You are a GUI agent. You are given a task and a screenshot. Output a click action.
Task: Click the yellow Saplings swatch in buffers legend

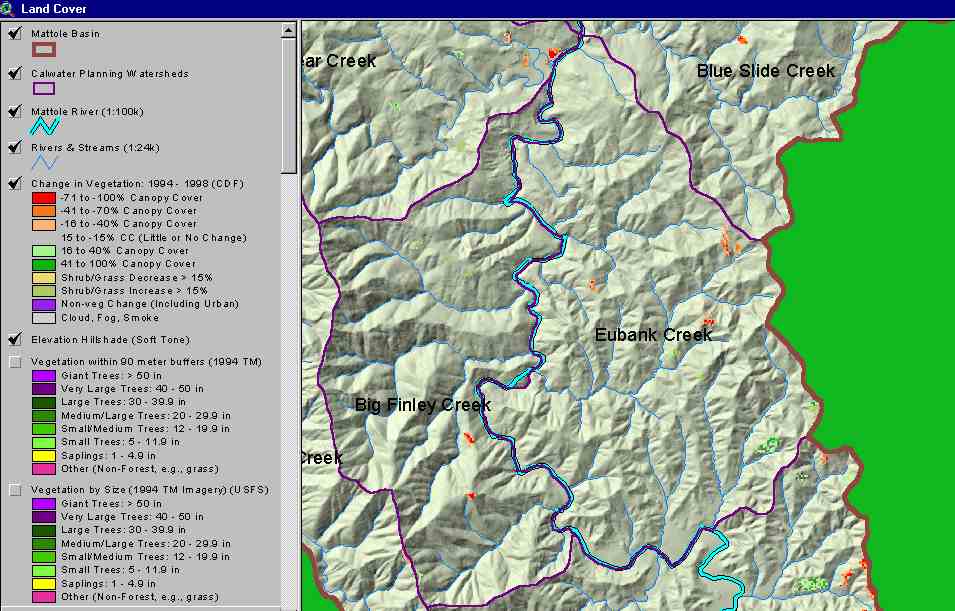pos(44,455)
